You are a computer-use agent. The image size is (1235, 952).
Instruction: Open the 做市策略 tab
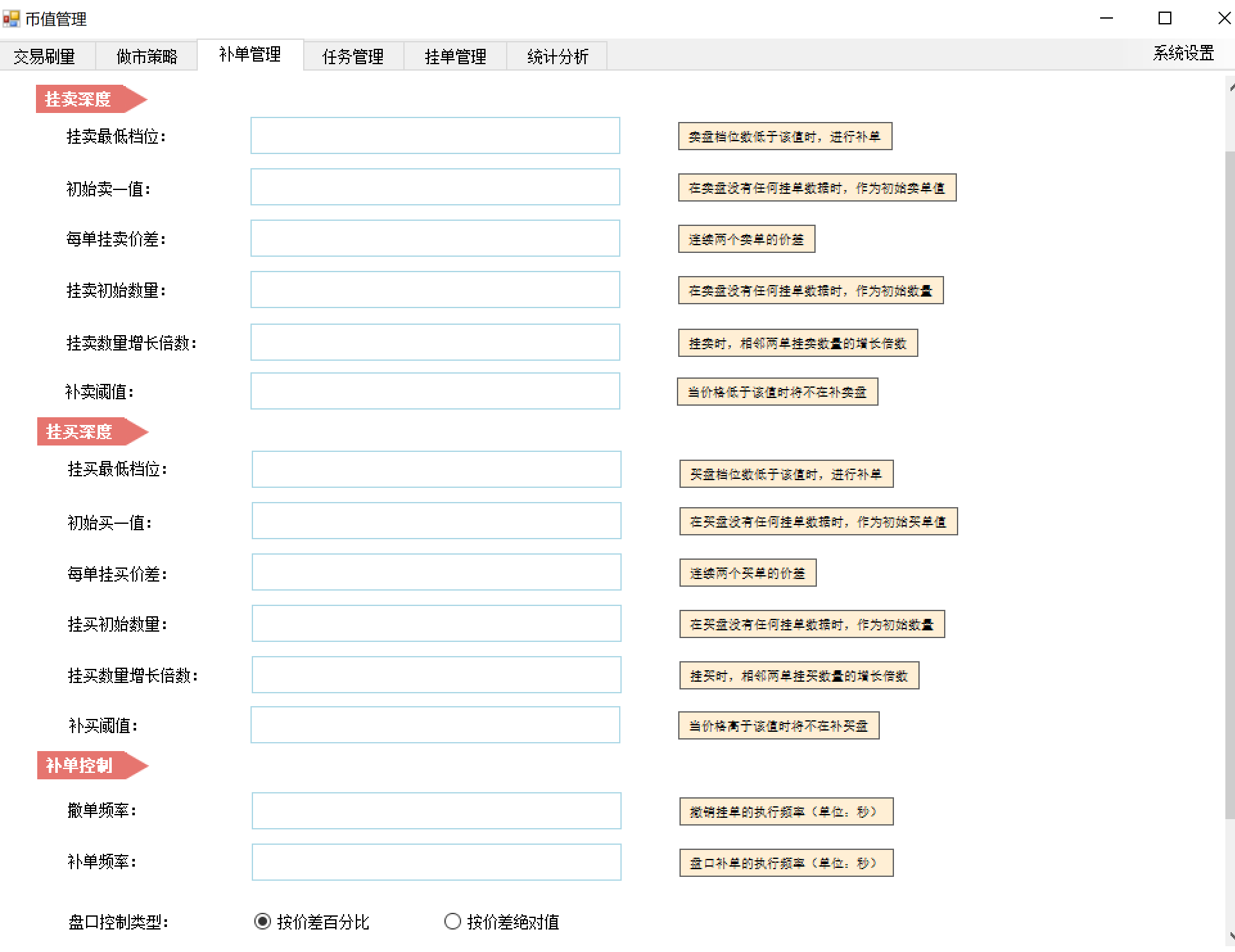pos(147,56)
